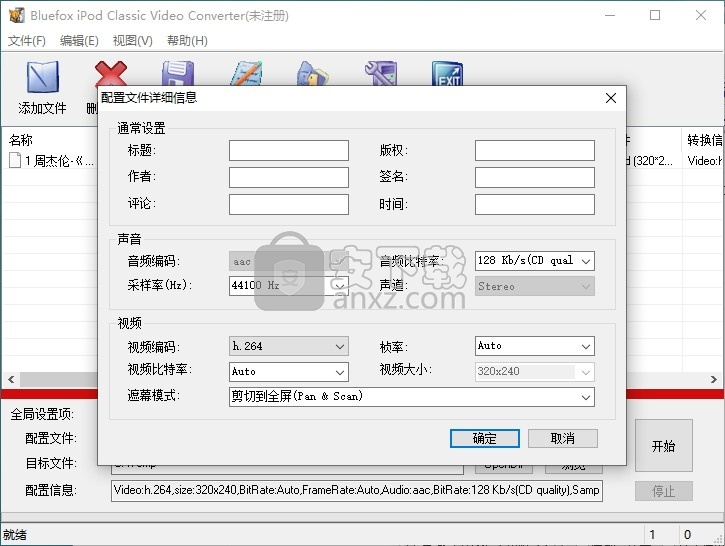
Task: Click the wrench settings toolbar icon
Action: point(381,74)
